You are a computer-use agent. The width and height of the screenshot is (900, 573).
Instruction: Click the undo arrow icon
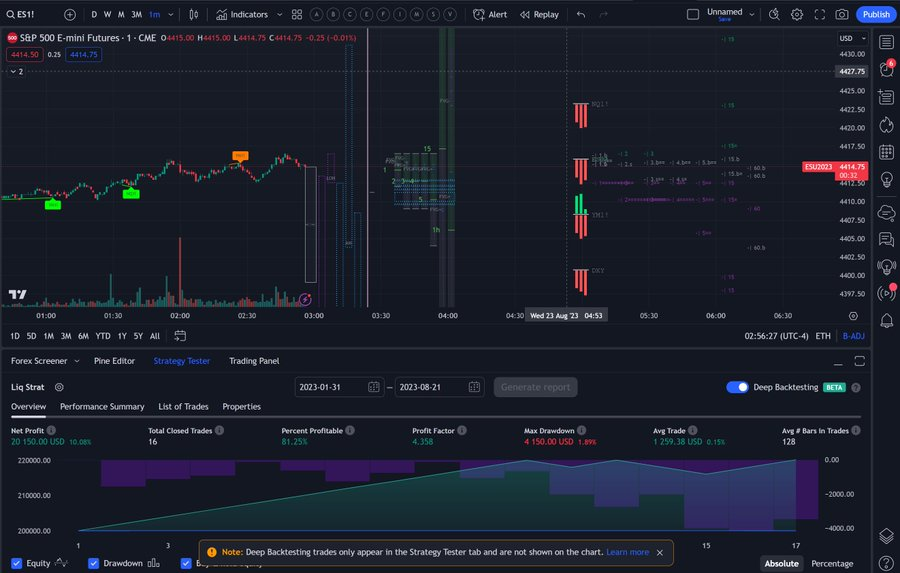pyautogui.click(x=581, y=14)
